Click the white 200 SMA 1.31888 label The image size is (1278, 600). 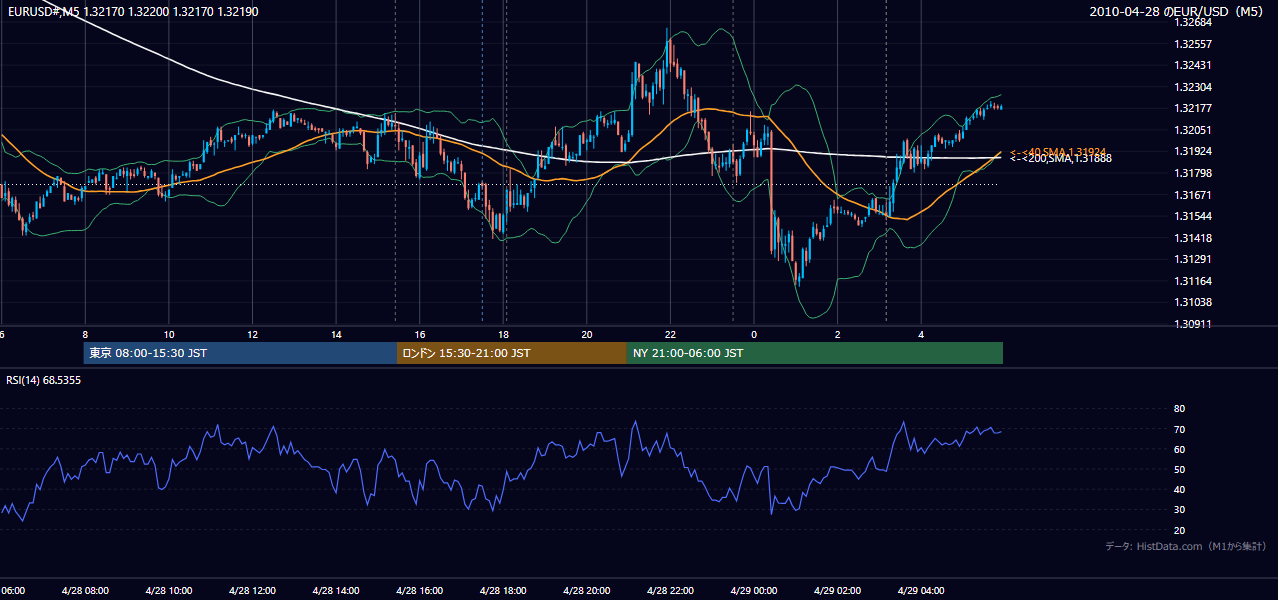click(x=1060, y=158)
